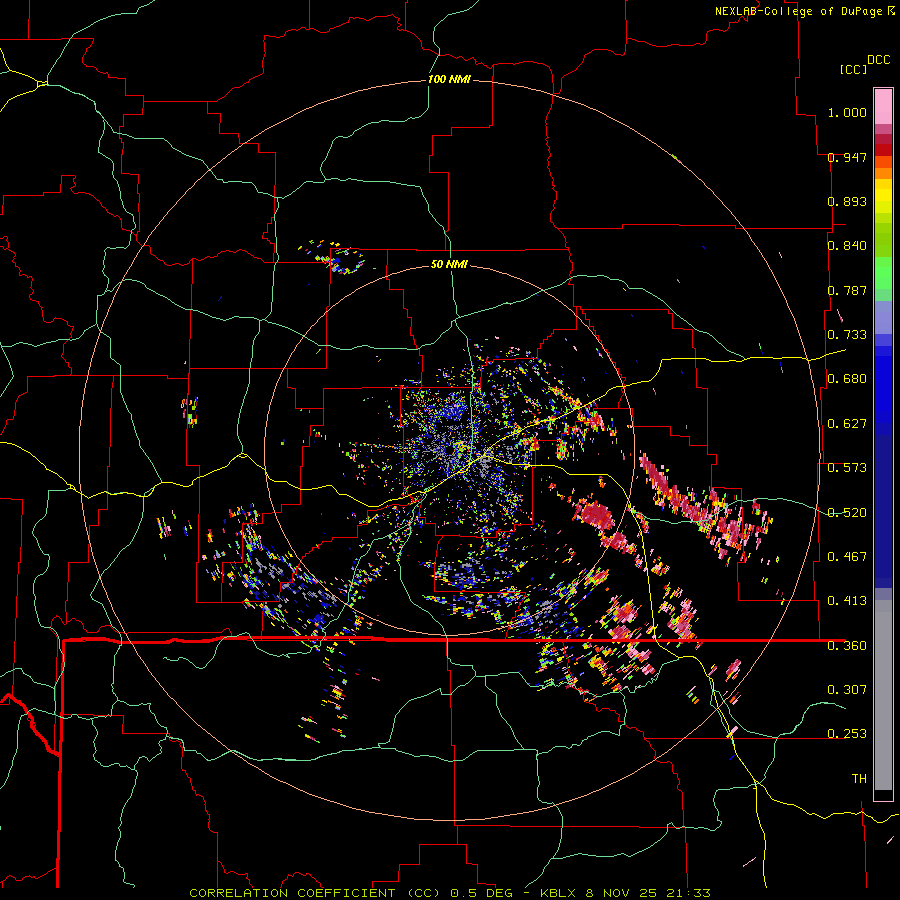
Task: Click the NEXLAB-College of DuPage label
Action: point(798,11)
